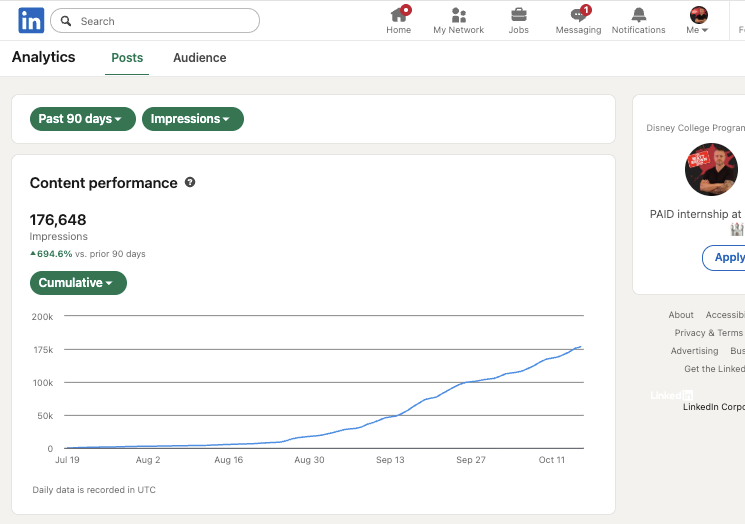Go to My Network icon
The width and height of the screenshot is (745, 524).
[x=458, y=15]
